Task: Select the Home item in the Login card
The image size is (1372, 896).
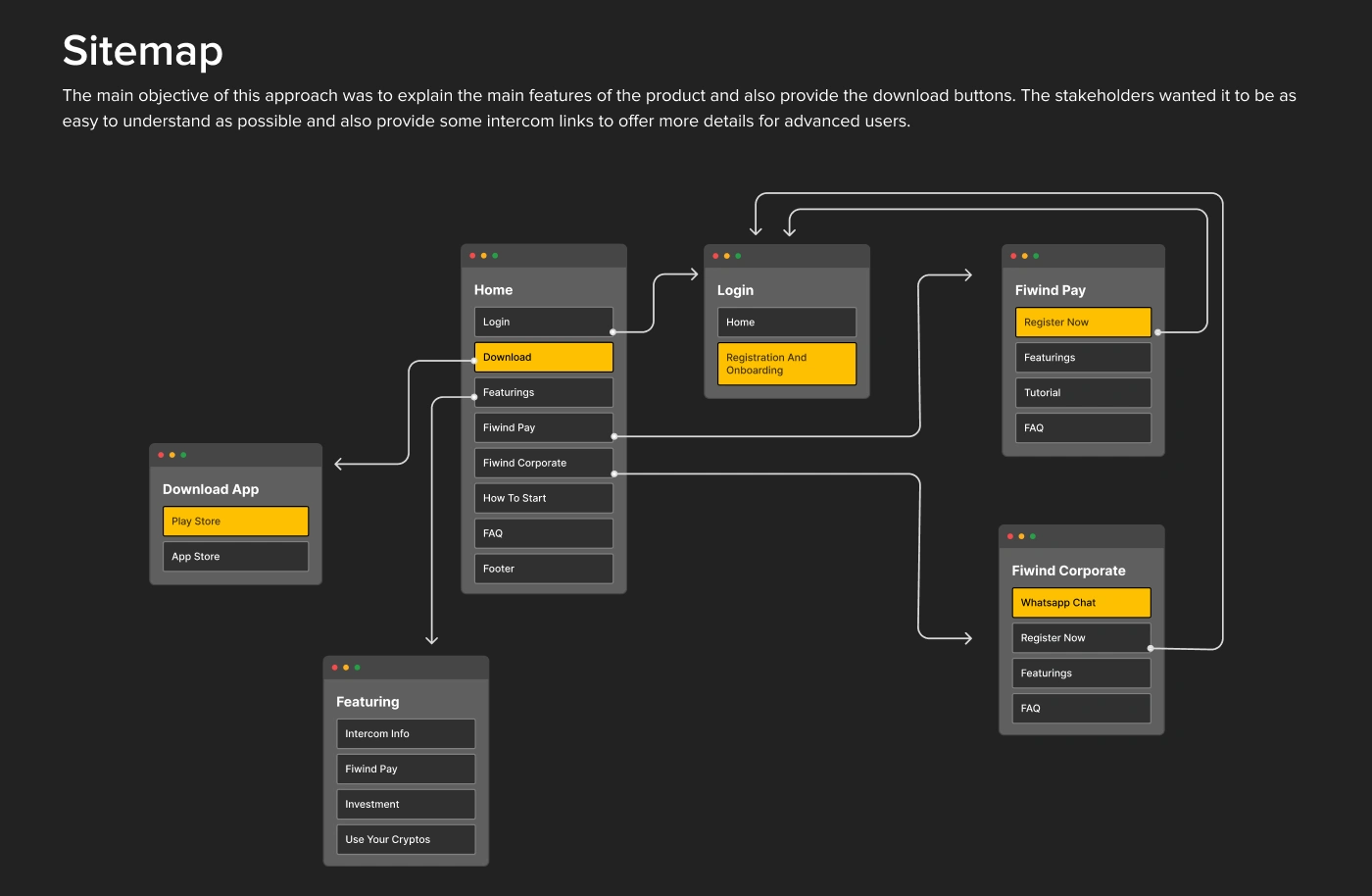Action: click(x=787, y=322)
